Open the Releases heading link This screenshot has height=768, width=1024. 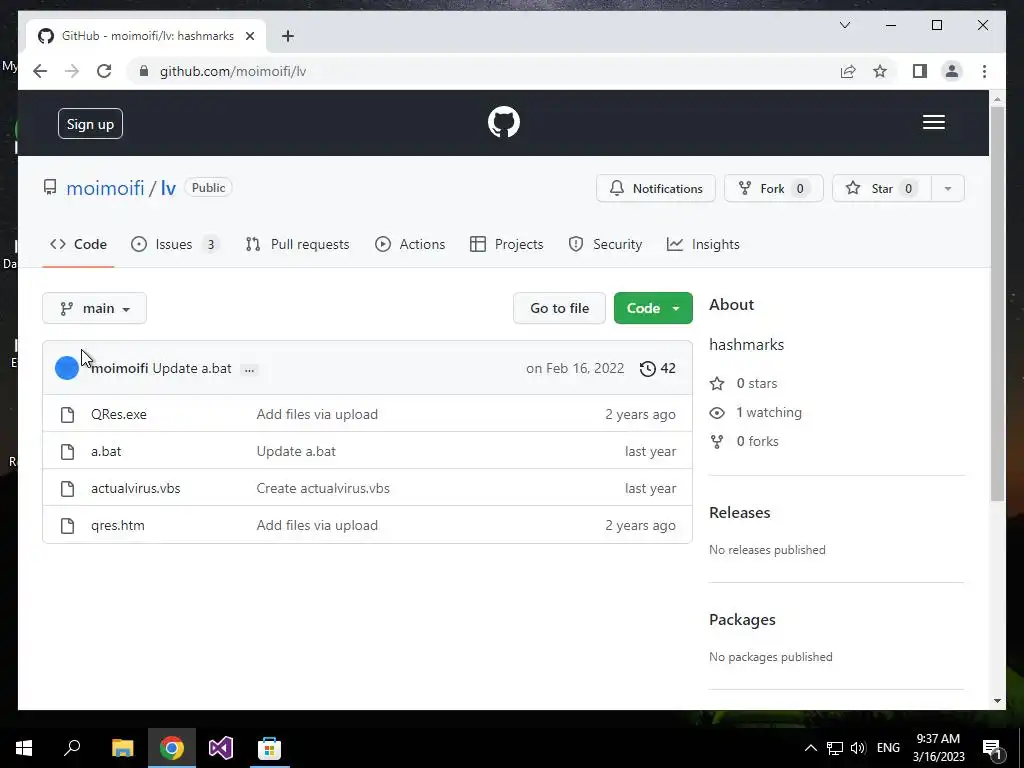click(740, 513)
